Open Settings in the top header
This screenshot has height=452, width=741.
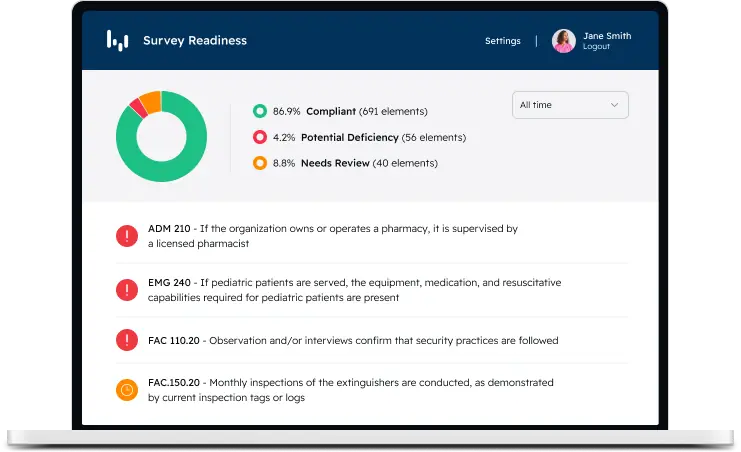pos(502,41)
